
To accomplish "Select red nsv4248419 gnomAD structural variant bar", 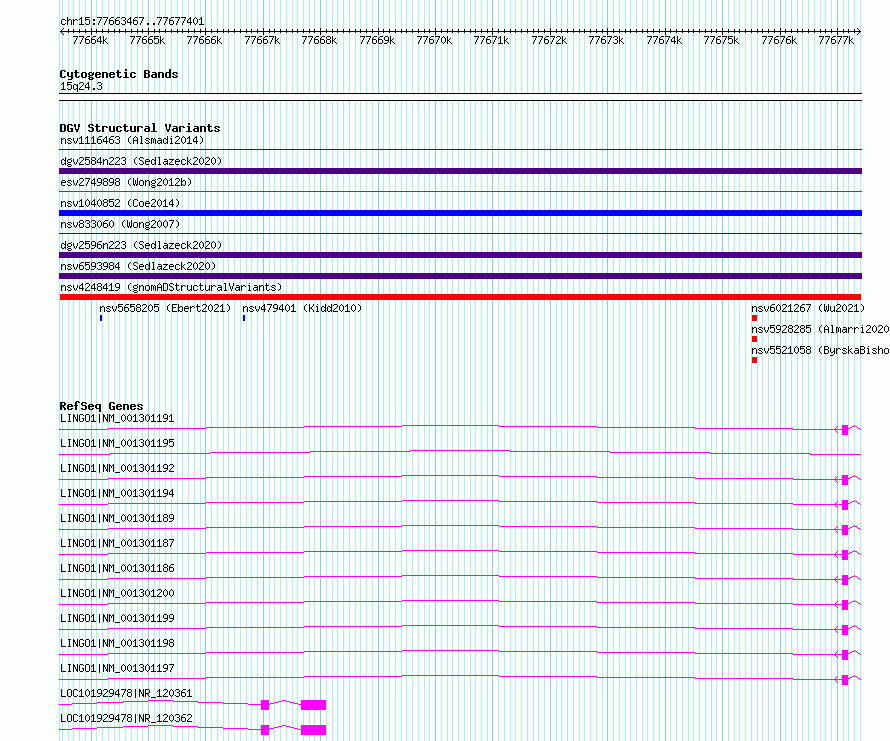I will 460,297.
